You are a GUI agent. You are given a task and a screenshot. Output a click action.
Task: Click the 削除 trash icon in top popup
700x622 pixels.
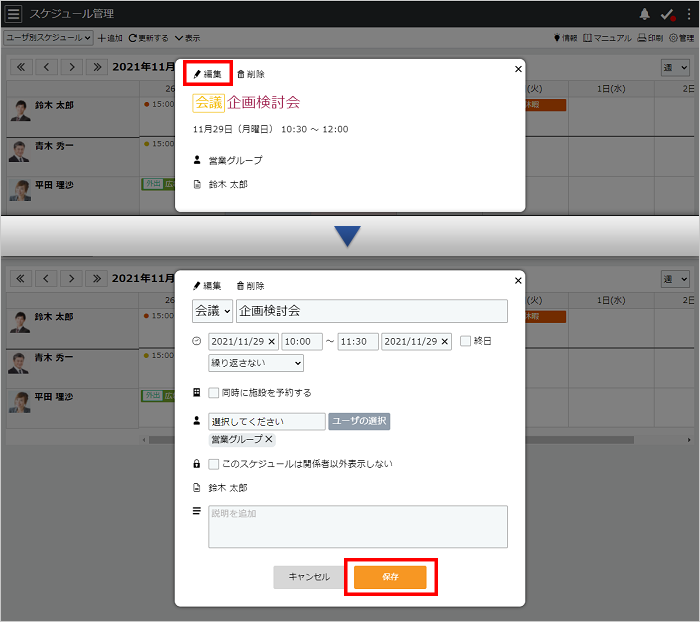[241, 74]
